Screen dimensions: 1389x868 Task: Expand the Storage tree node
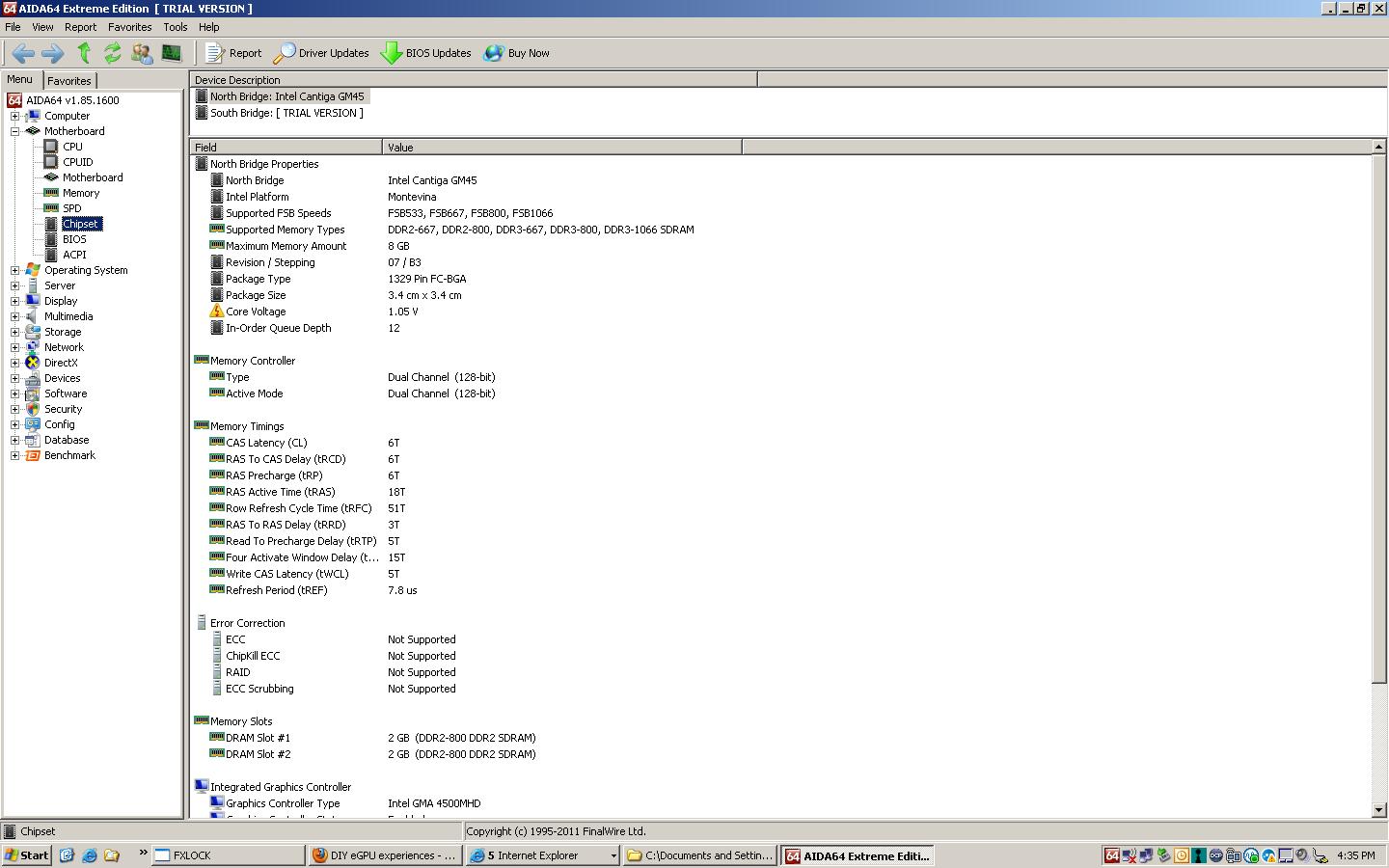[14, 332]
